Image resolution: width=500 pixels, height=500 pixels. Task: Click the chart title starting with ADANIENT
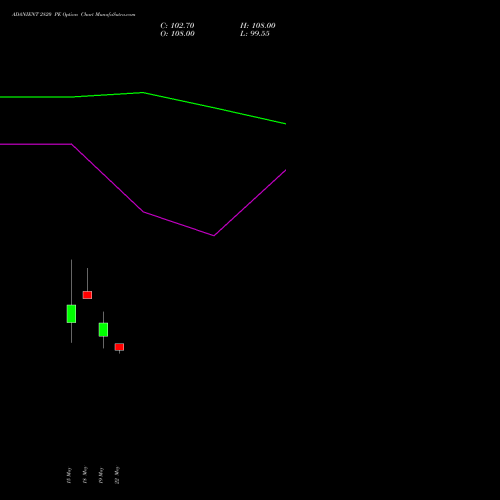pyautogui.click(x=74, y=15)
